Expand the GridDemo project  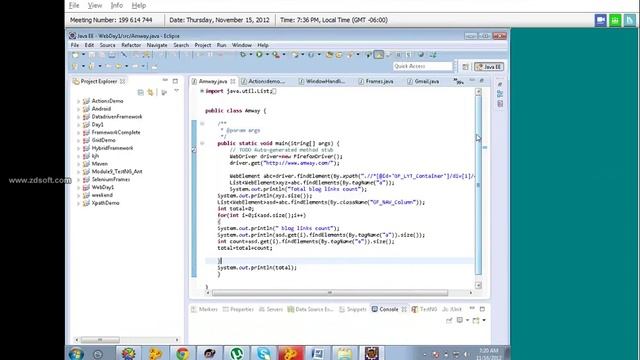coord(78,140)
